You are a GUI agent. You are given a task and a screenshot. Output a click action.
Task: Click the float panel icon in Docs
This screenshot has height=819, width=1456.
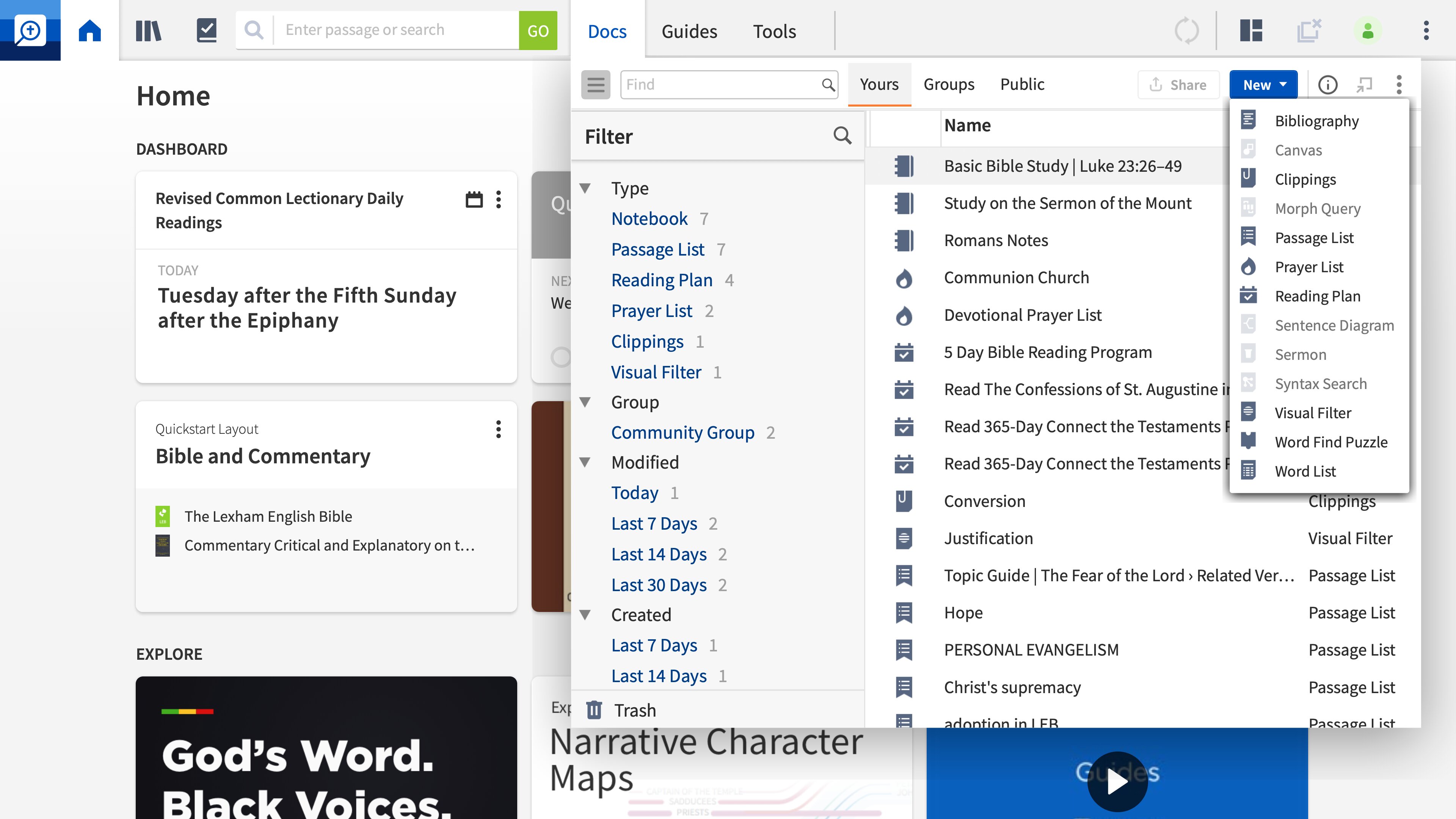(x=1364, y=85)
